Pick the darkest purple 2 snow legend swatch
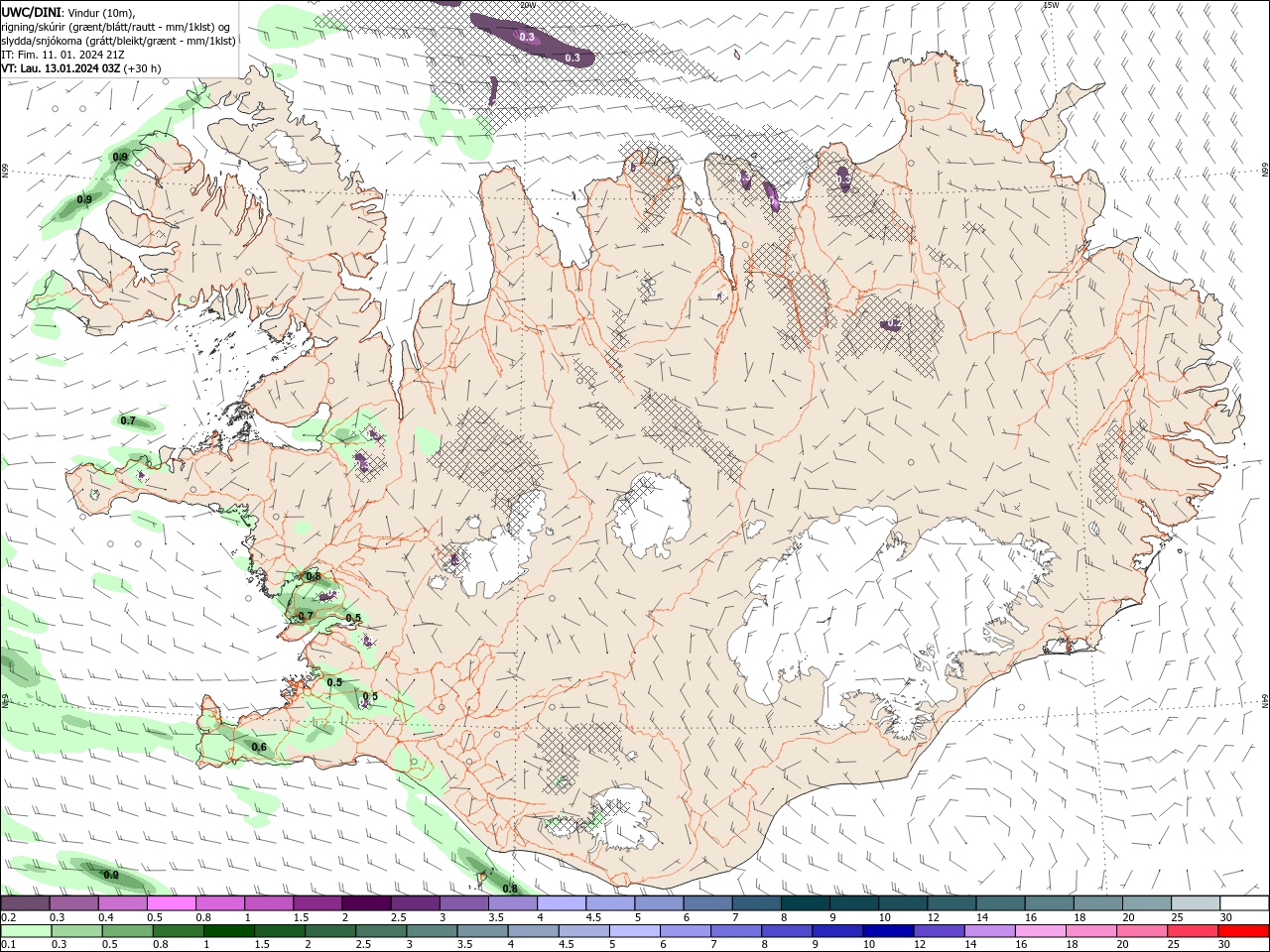The width and height of the screenshot is (1270, 952). click(366, 903)
